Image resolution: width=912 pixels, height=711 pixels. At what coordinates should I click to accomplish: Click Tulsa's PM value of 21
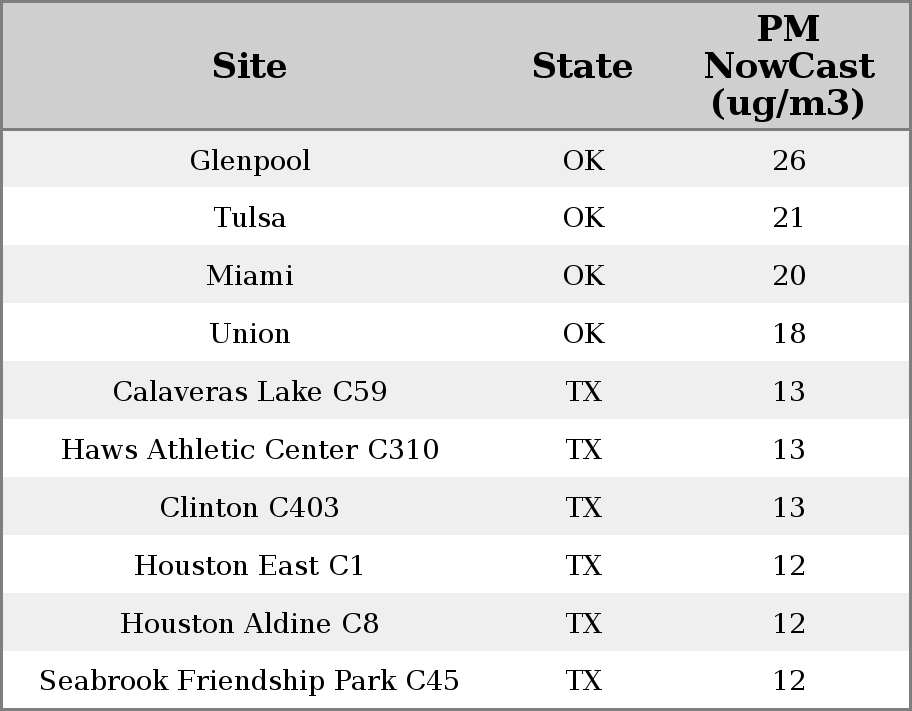[x=789, y=217]
